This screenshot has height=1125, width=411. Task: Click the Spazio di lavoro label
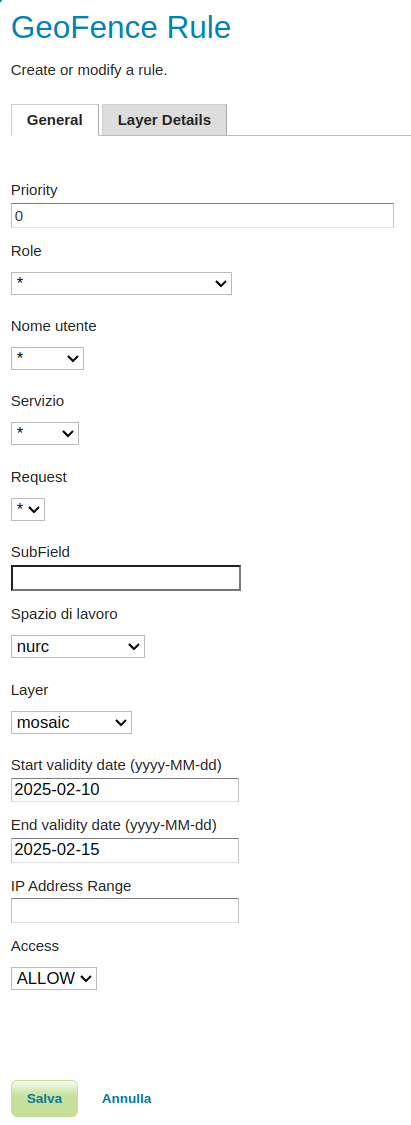point(65,614)
